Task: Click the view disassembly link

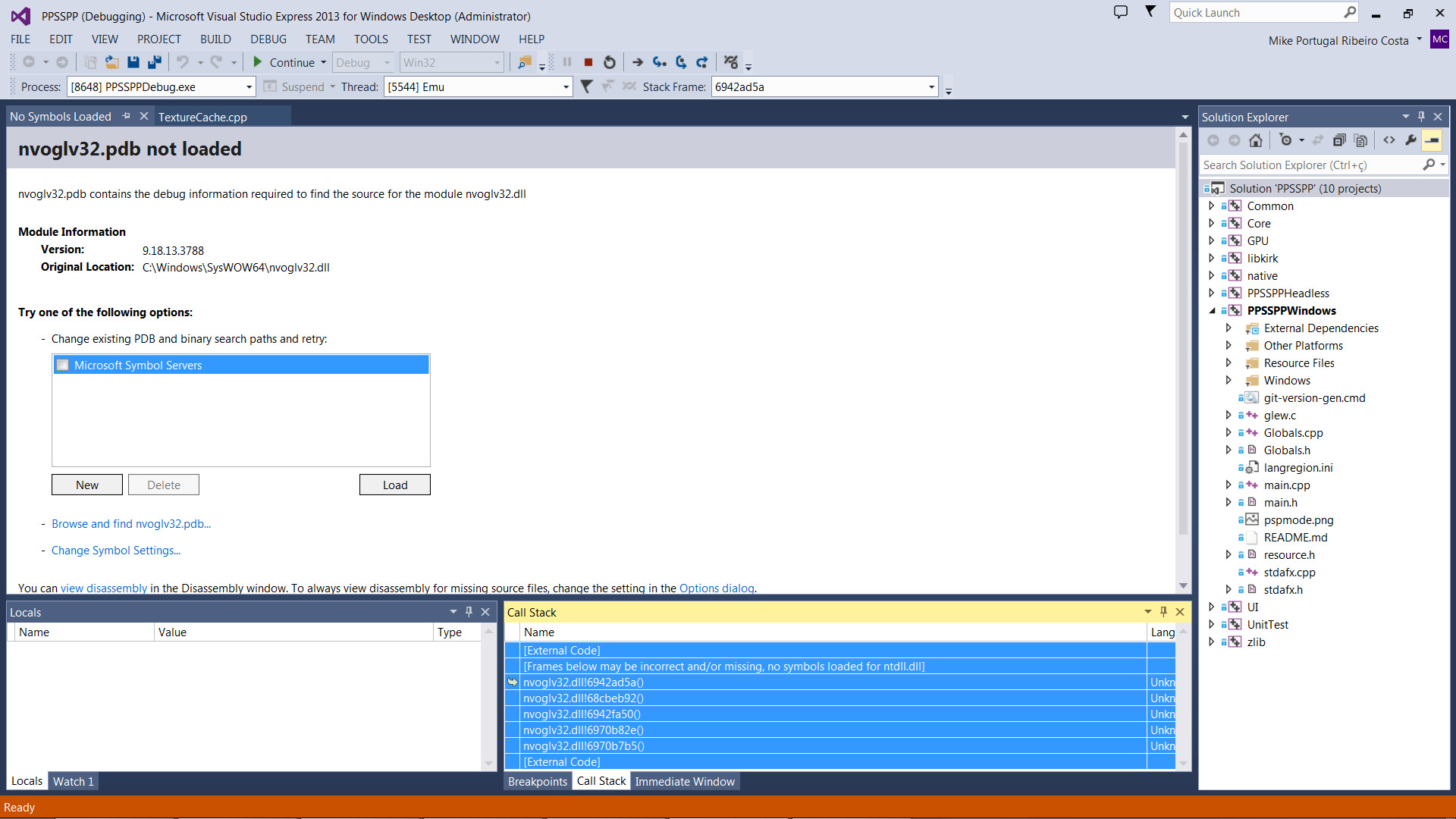Action: coord(104,588)
